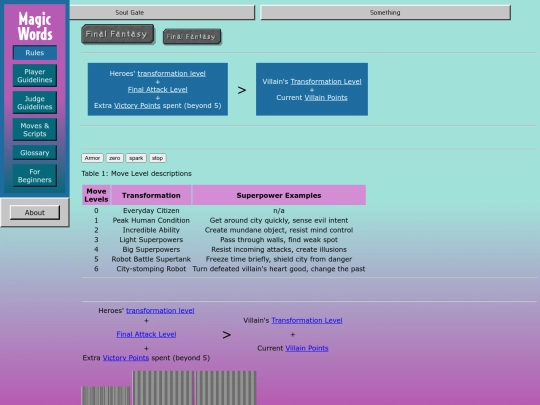Click 'Turn defeated villain's heart good' cell
The width and height of the screenshot is (540, 405).
pyautogui.click(x=279, y=269)
